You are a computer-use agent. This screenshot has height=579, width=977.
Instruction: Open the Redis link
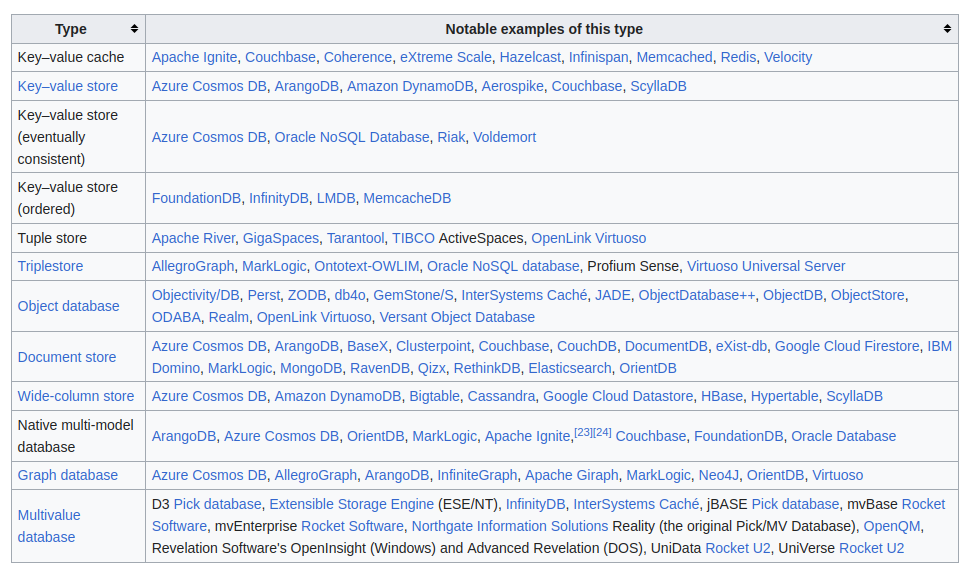[x=738, y=57]
